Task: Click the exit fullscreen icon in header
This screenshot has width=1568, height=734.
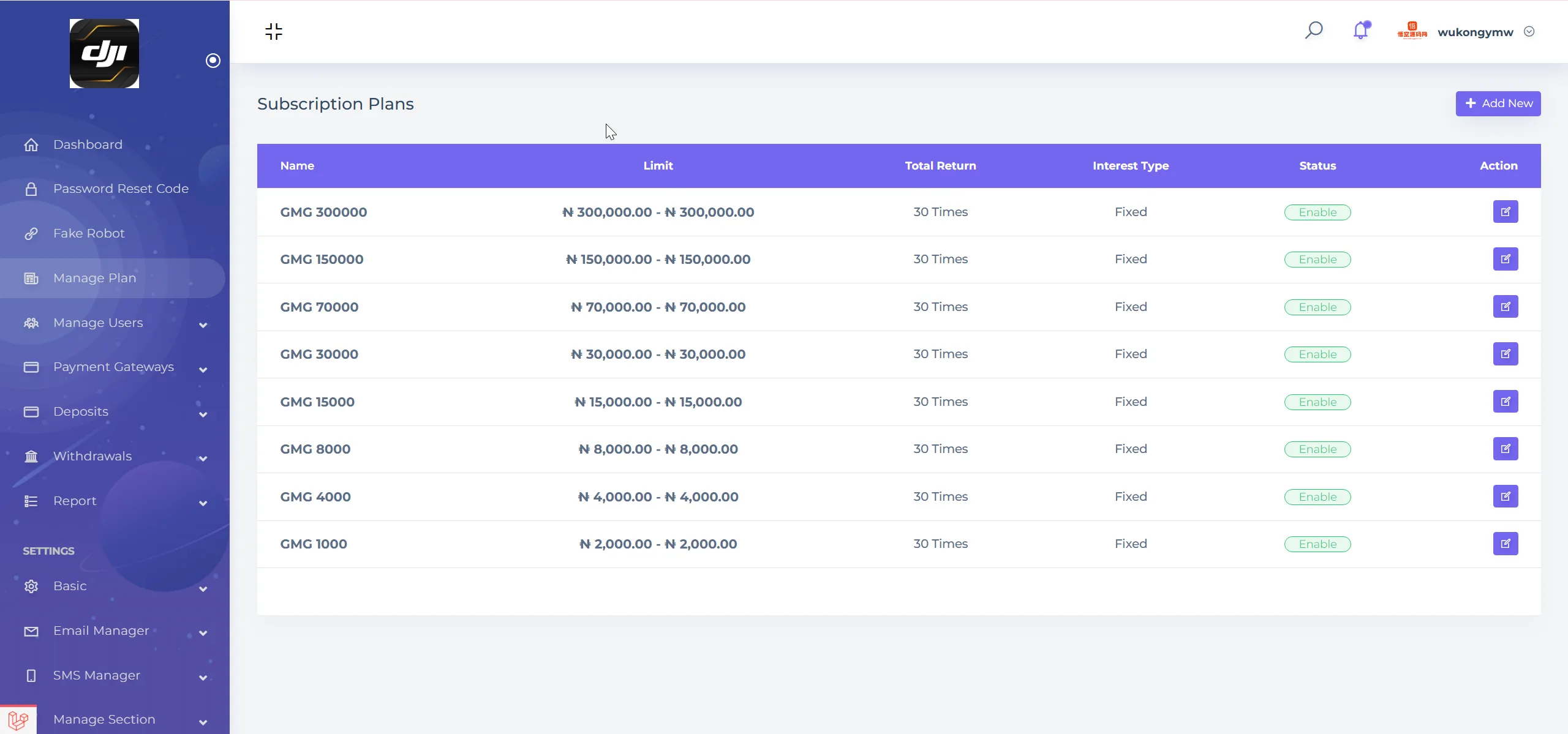Action: 274,31
